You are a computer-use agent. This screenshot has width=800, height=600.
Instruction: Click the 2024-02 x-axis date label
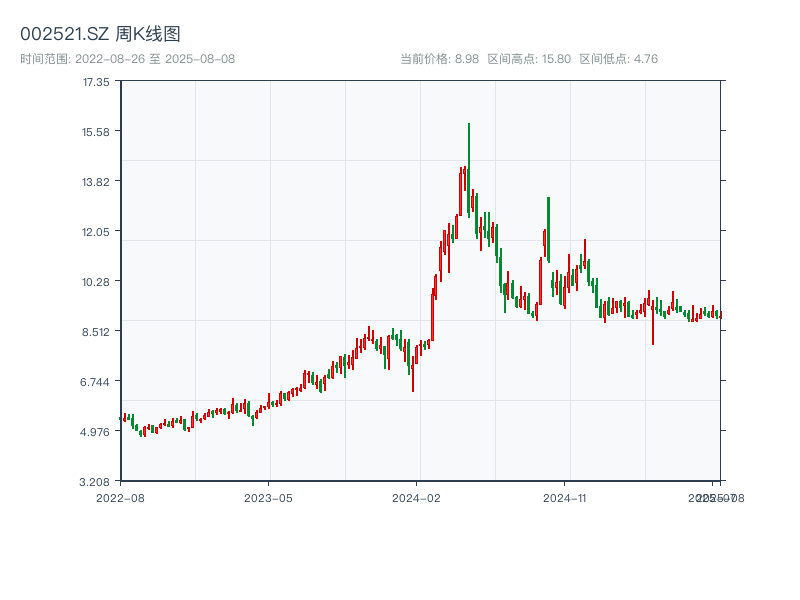click(417, 497)
